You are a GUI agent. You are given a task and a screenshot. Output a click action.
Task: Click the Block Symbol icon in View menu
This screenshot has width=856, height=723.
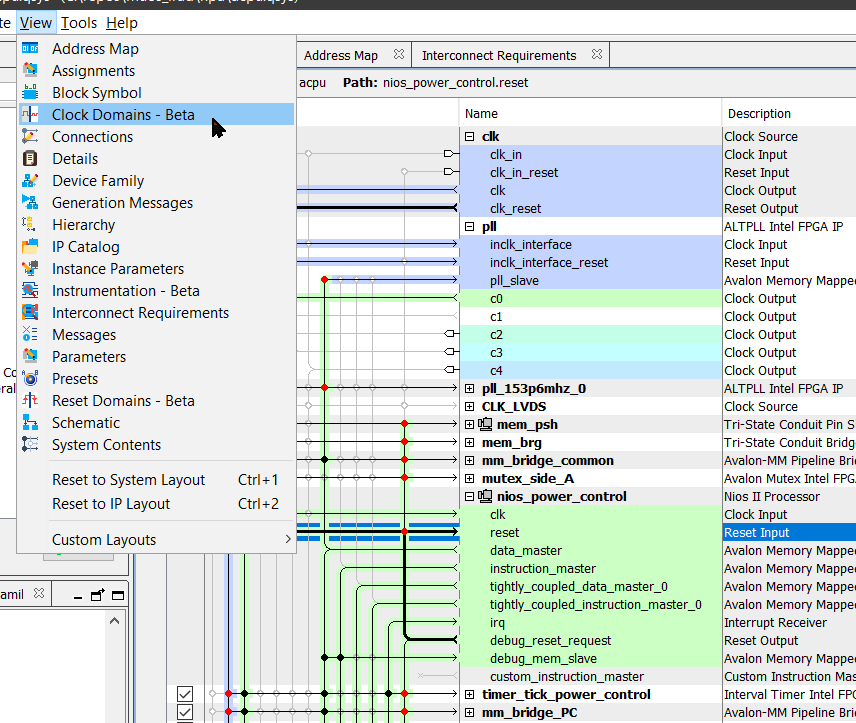tap(30, 93)
